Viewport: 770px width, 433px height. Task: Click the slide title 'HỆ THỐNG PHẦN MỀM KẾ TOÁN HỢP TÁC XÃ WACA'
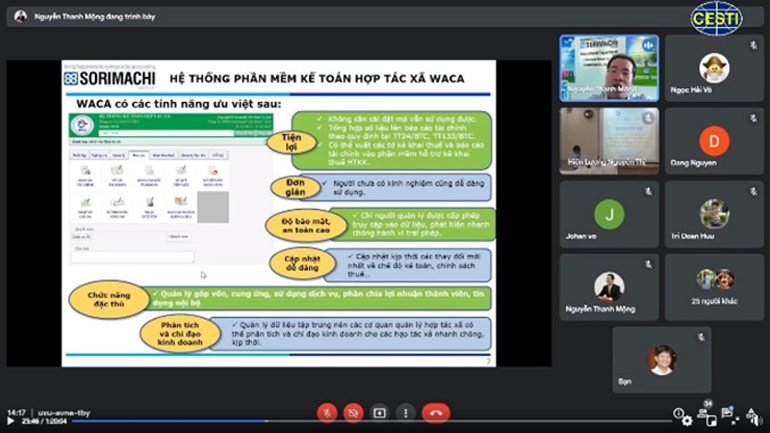tap(317, 79)
